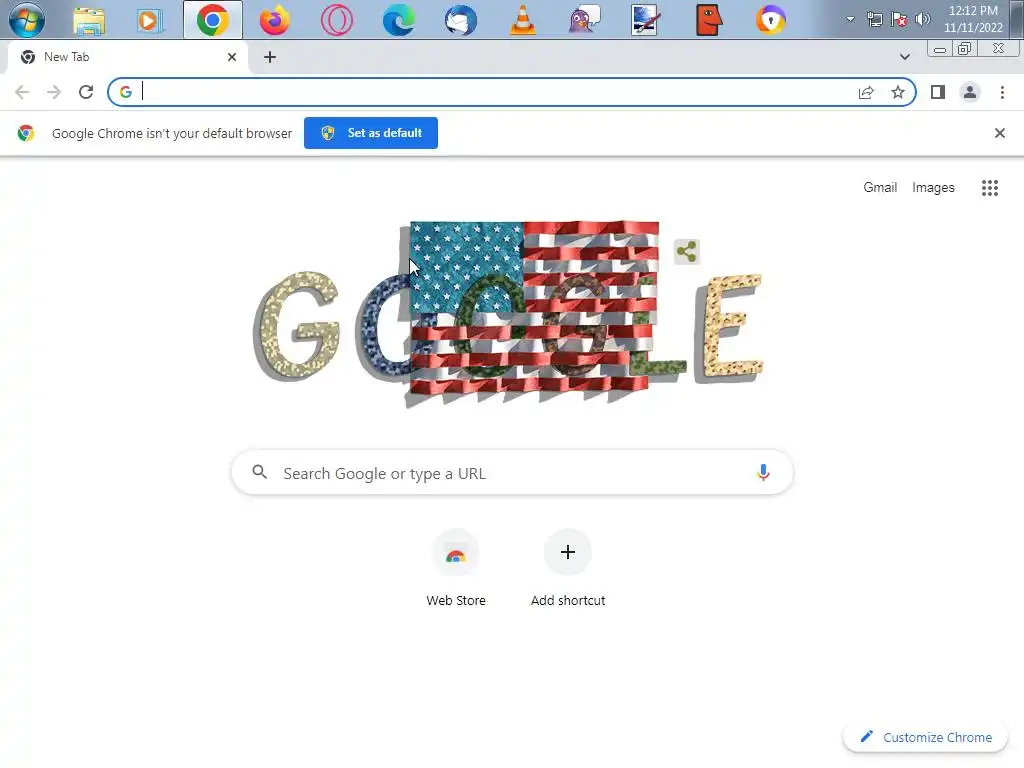1024x768 pixels.
Task: Open VLC media player from the taskbar
Action: (x=522, y=20)
